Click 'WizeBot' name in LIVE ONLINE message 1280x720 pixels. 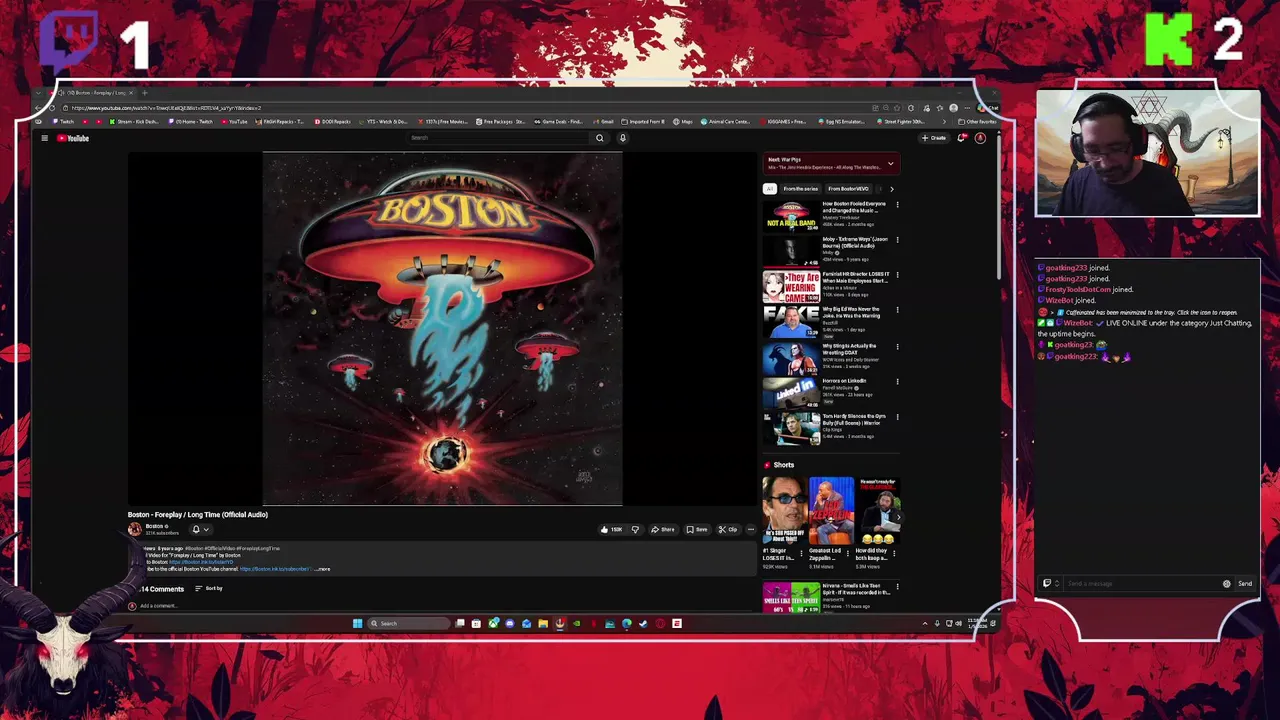point(1078,323)
